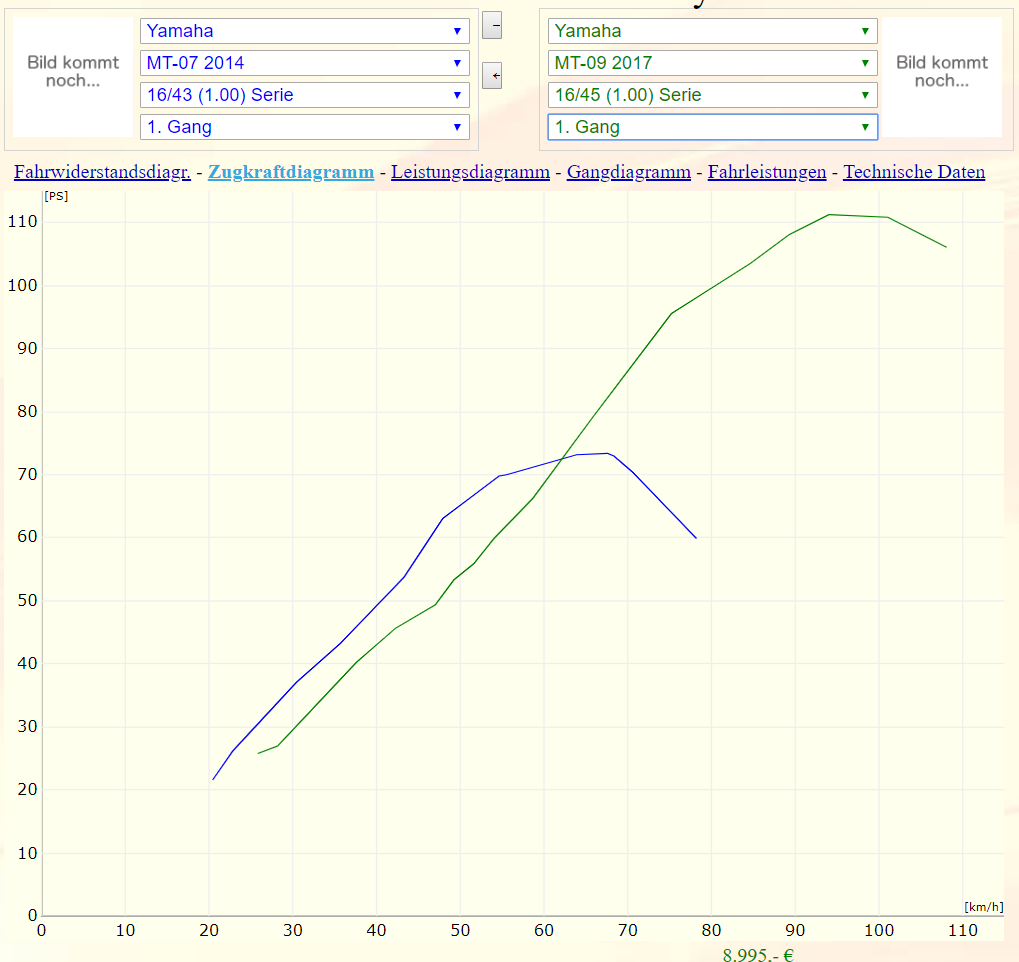This screenshot has height=962, width=1019.
Task: Click the lower arrow button between bike panels
Action: point(492,75)
